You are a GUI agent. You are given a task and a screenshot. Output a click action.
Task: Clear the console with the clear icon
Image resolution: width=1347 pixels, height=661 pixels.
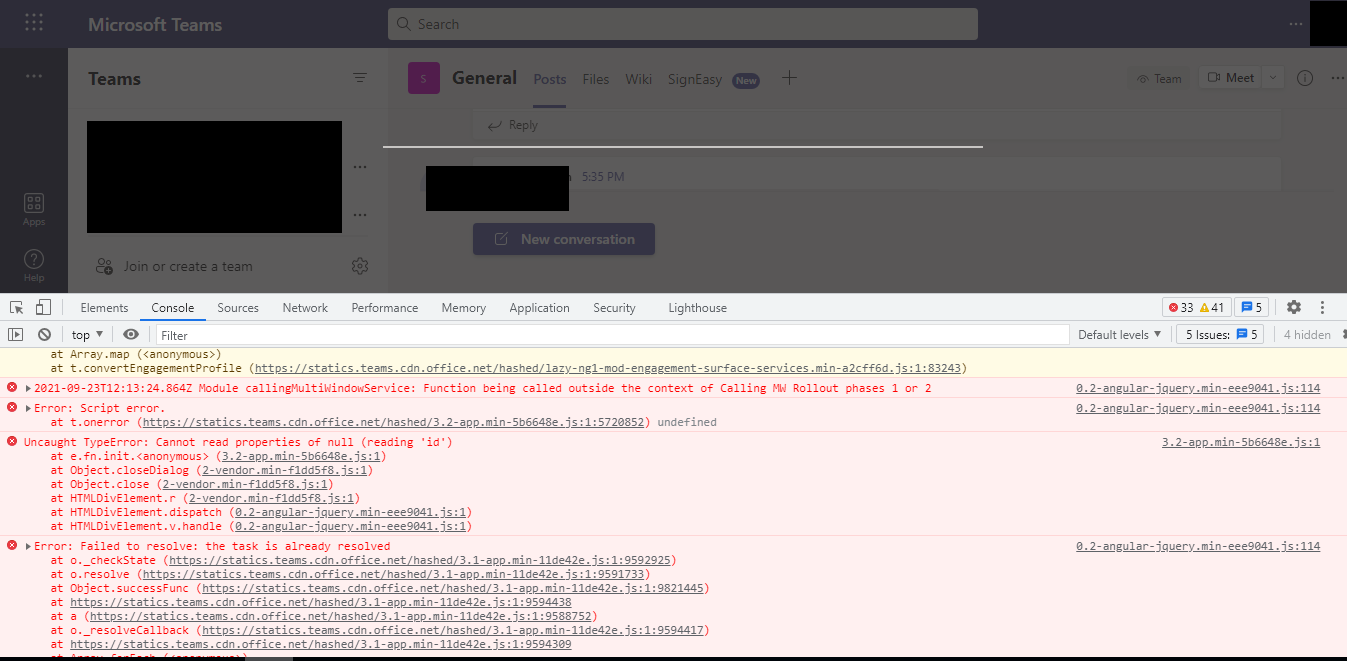(x=44, y=335)
